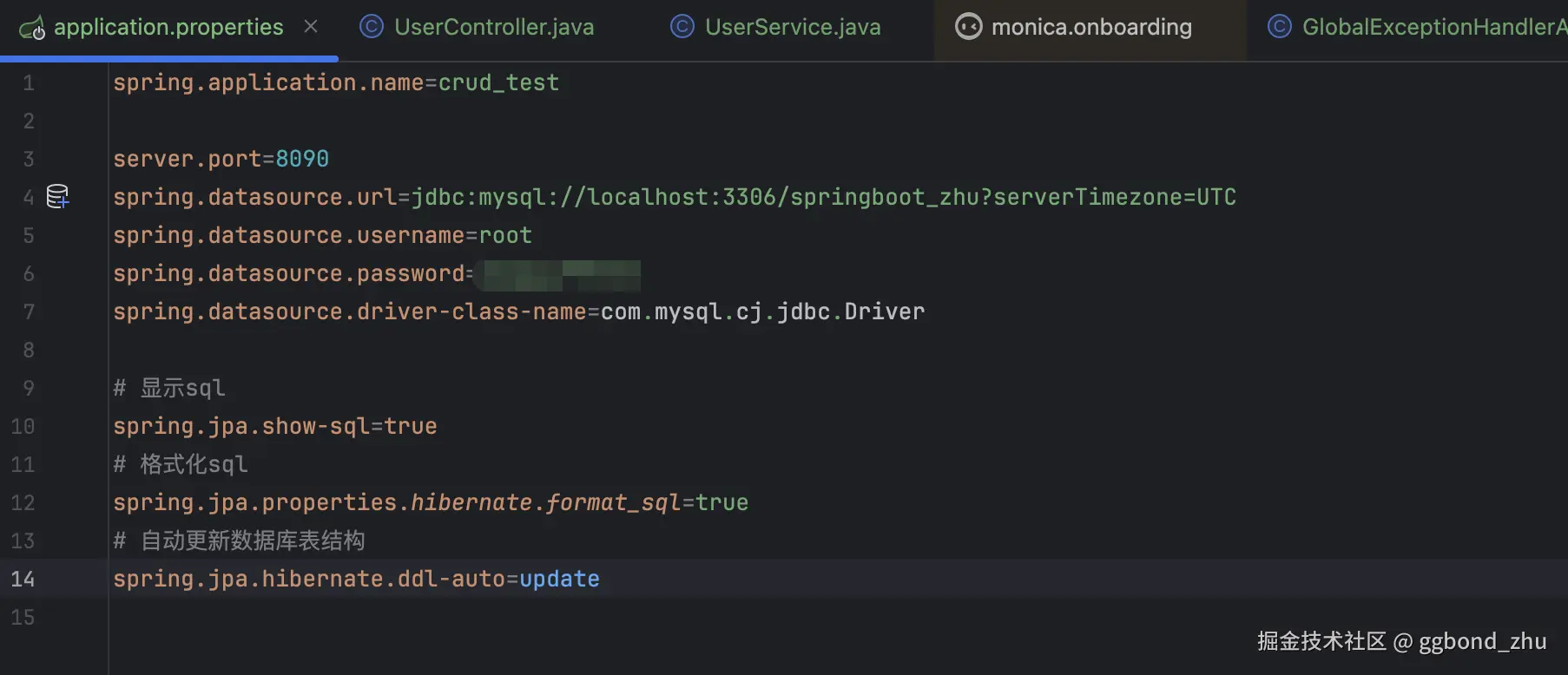Viewport: 1568px width, 675px height.
Task: Click line number 14 in the gutter
Action: 23,580
